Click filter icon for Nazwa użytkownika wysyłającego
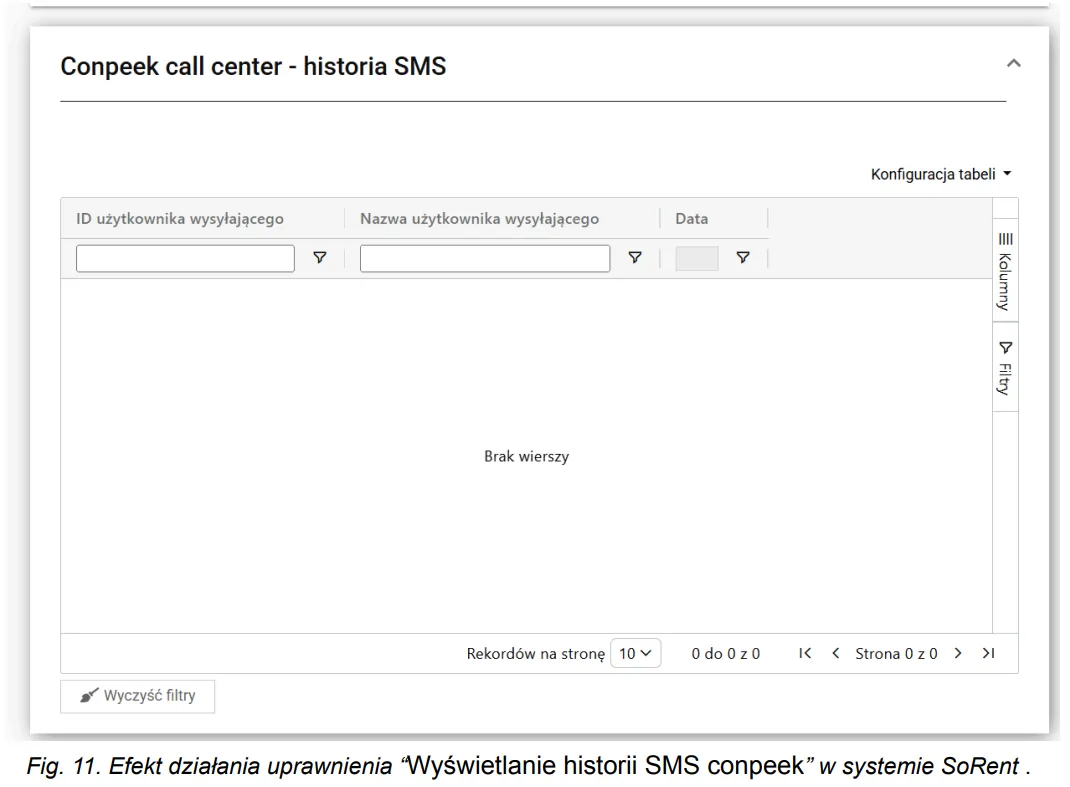The image size is (1070, 787). pos(634,258)
